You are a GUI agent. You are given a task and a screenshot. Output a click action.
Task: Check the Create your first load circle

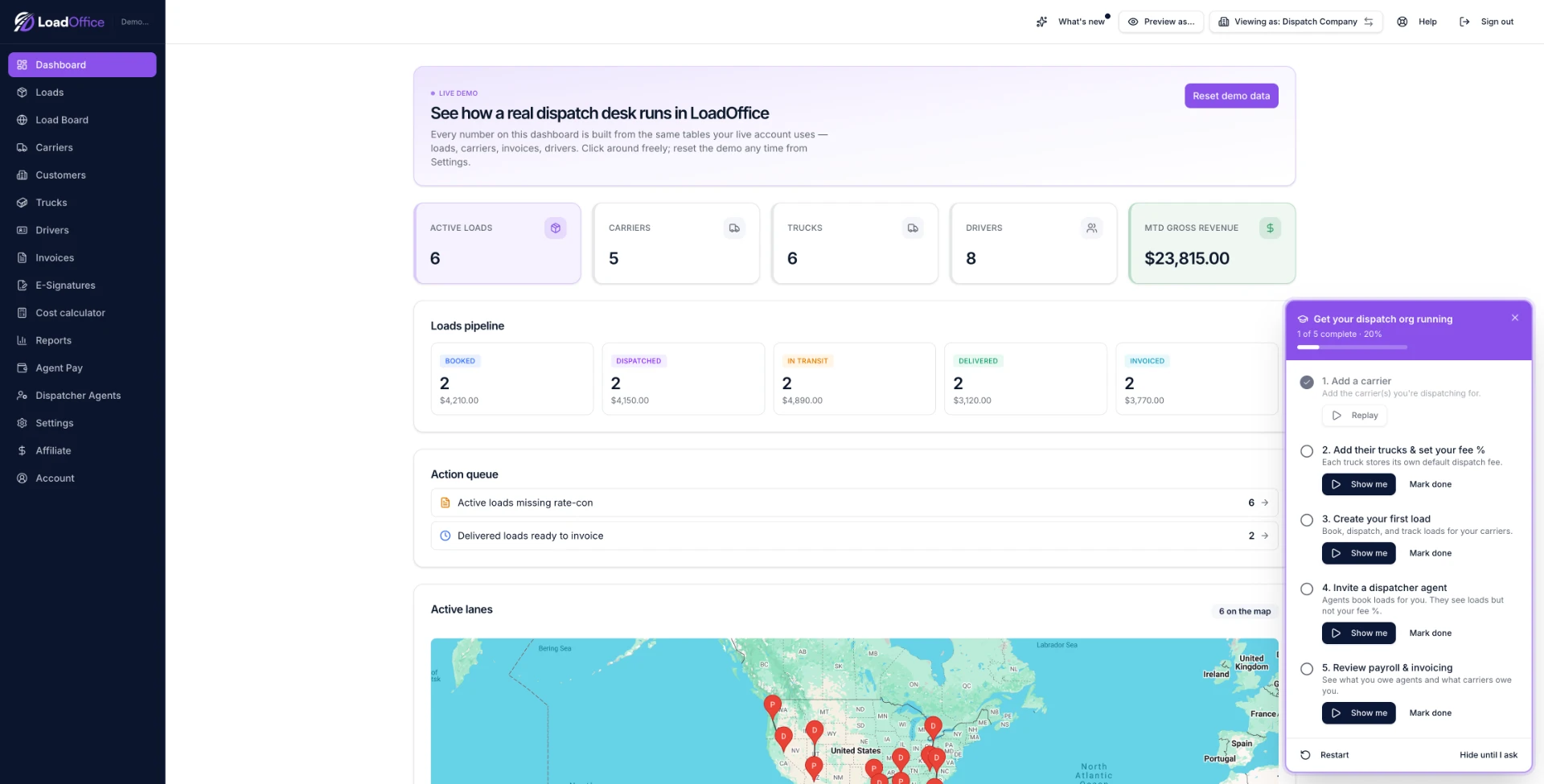[1307, 520]
